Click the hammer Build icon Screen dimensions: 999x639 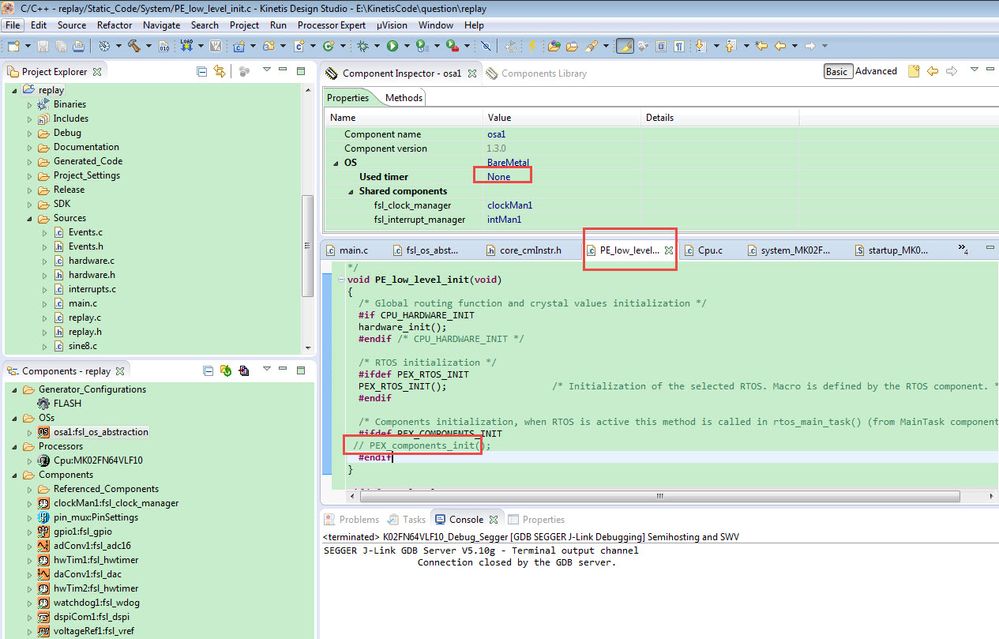pos(134,46)
